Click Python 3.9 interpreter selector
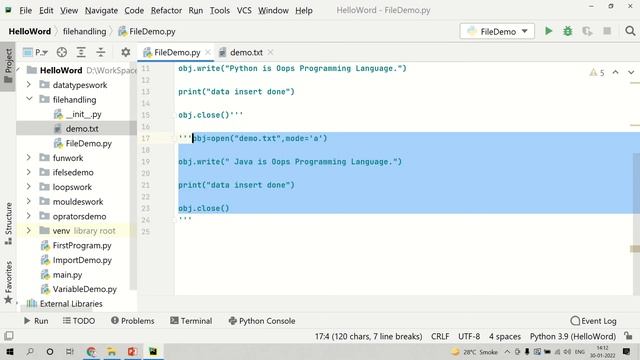Image resolution: width=640 pixels, height=360 pixels. click(x=573, y=336)
